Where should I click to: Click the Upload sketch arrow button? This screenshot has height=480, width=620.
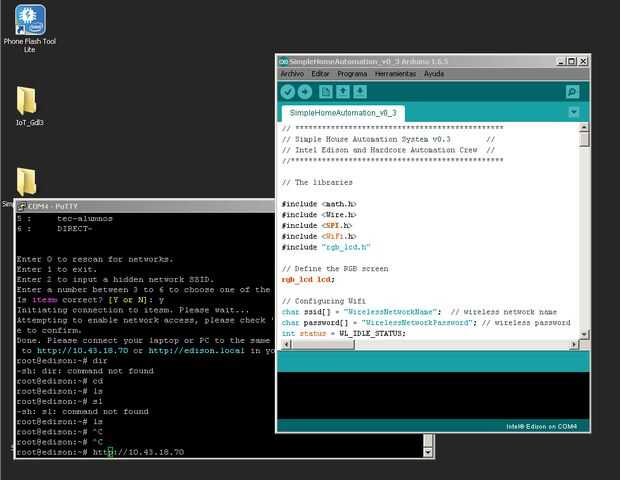304,92
